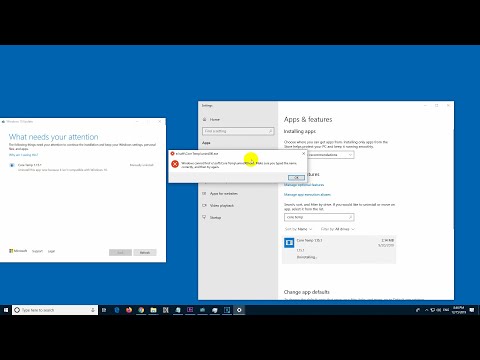Image resolution: width=480 pixels, height=360 pixels.
Task: Open Filter by All drives dropdown
Action: click(338, 229)
